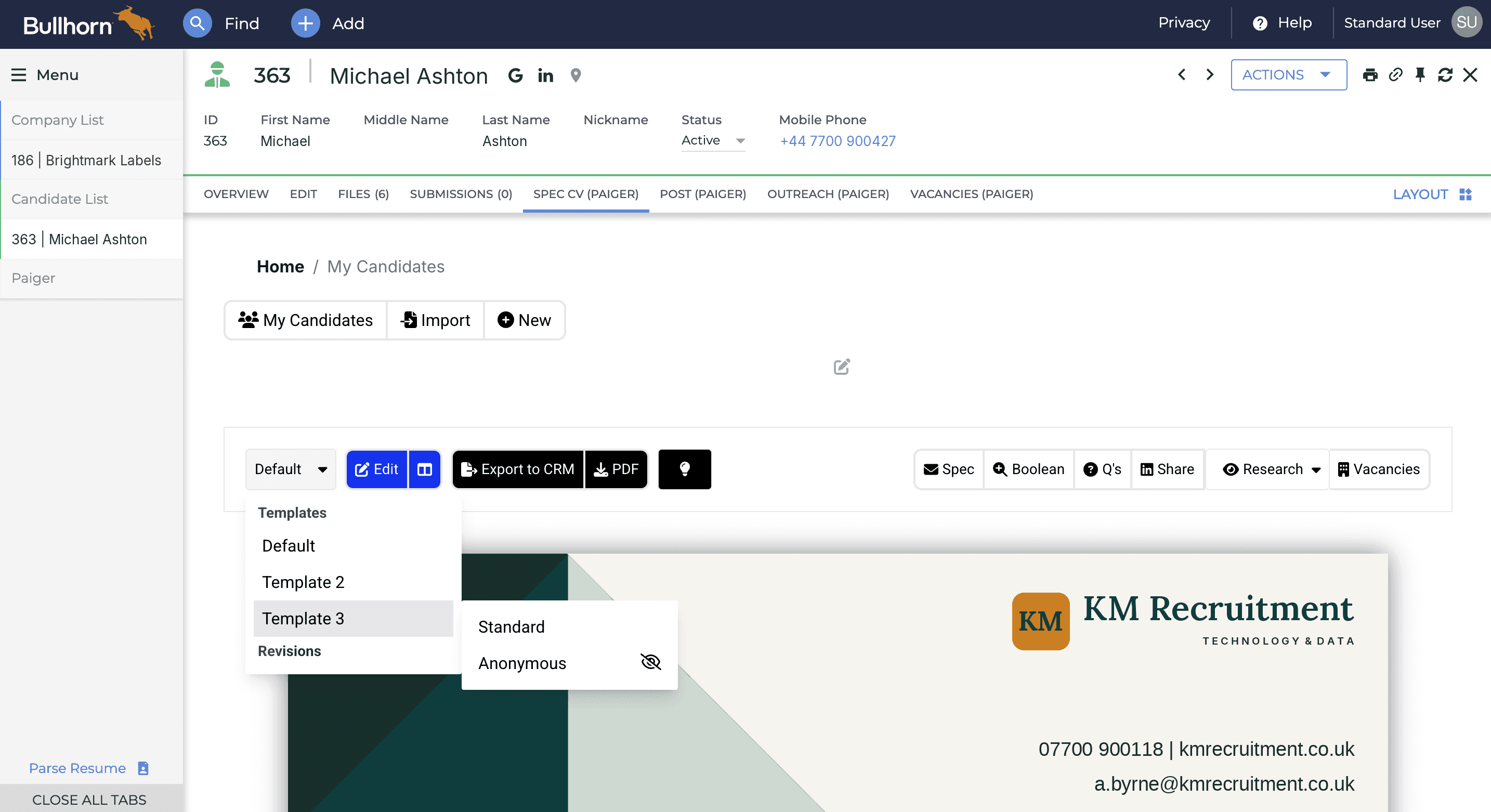Open the Status Active dropdown
This screenshot has width=1491, height=812.
pos(713,141)
